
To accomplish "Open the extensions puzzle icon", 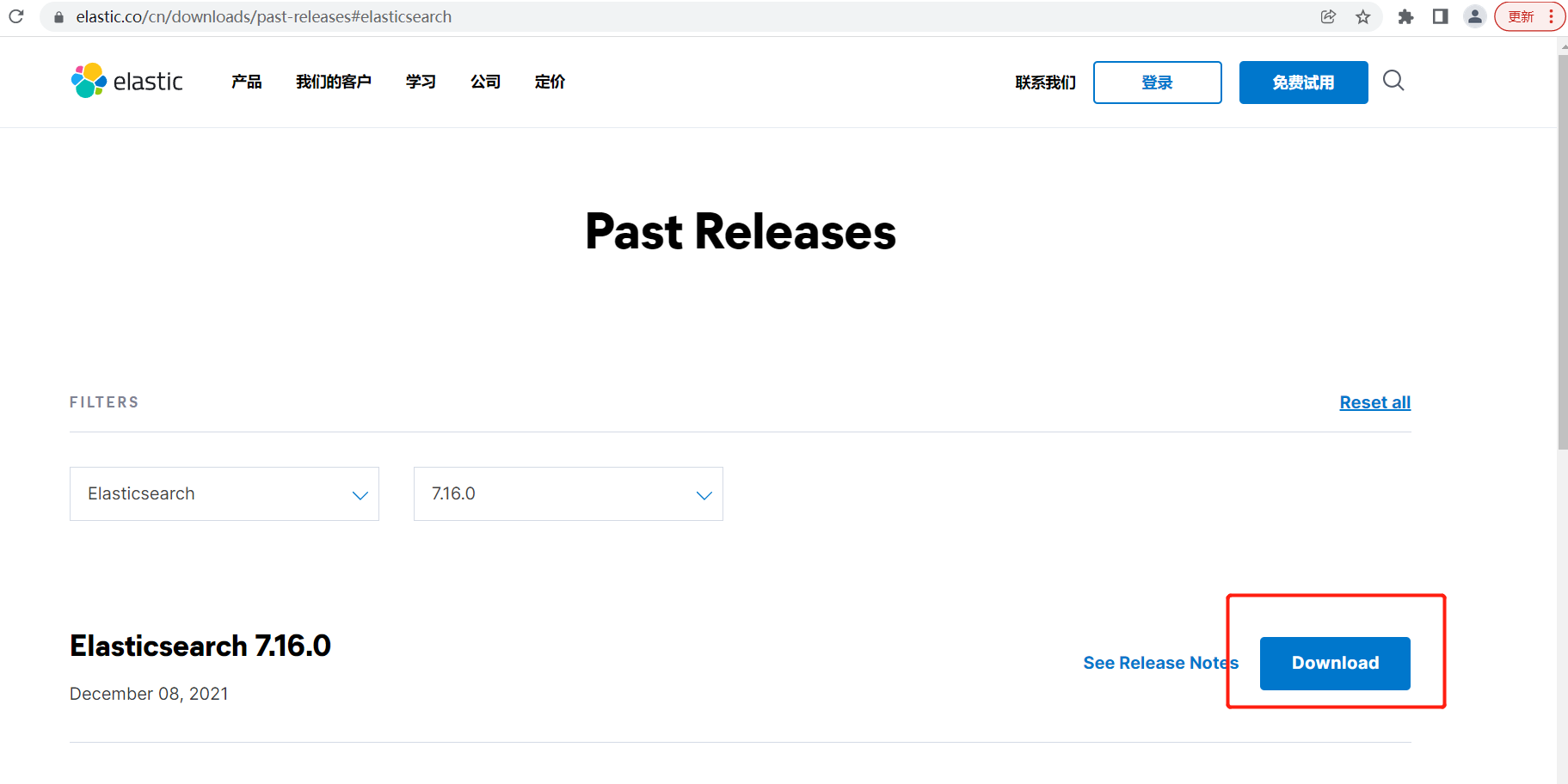I will tap(1405, 16).
